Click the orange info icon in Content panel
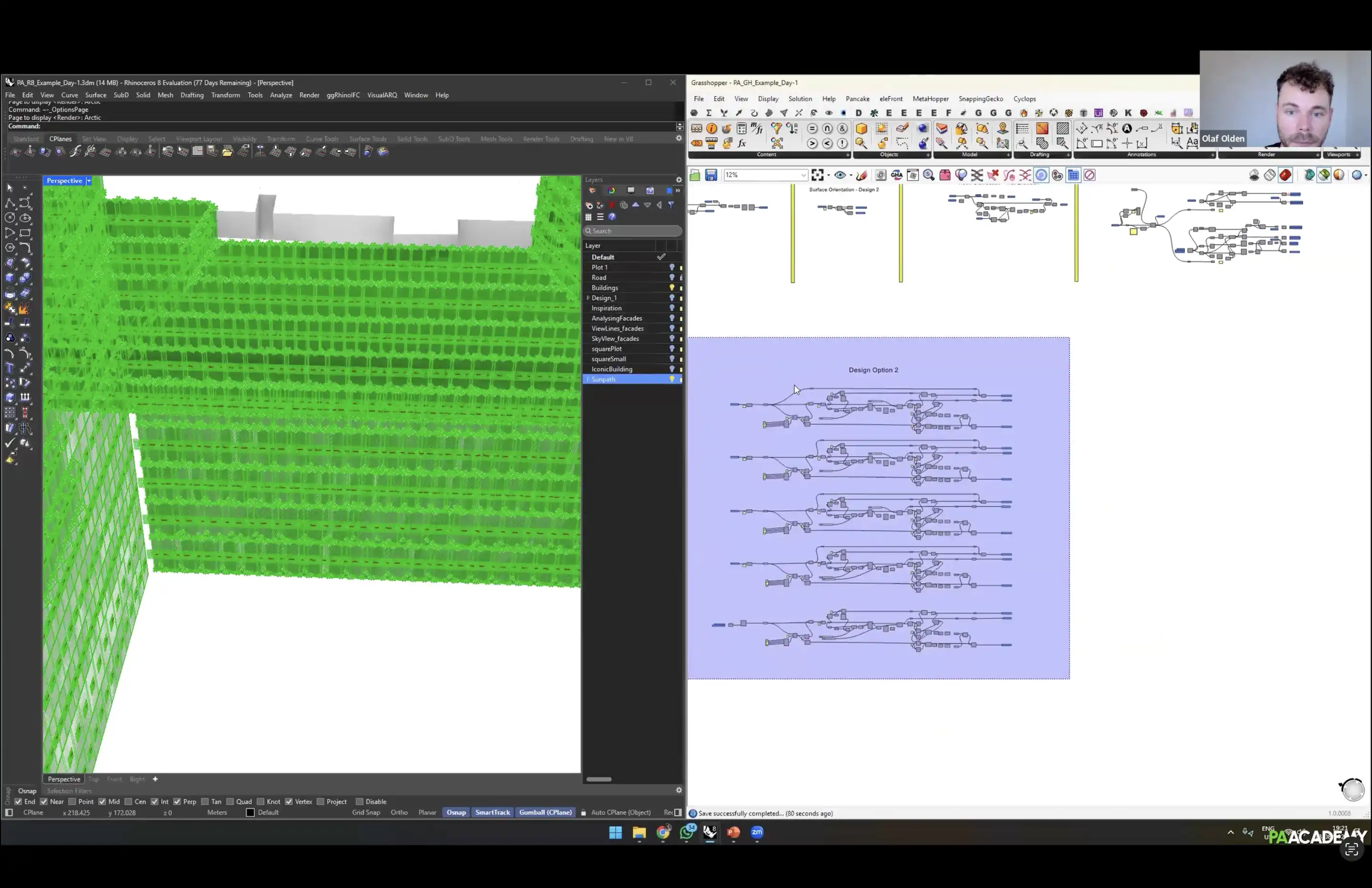 click(x=711, y=129)
